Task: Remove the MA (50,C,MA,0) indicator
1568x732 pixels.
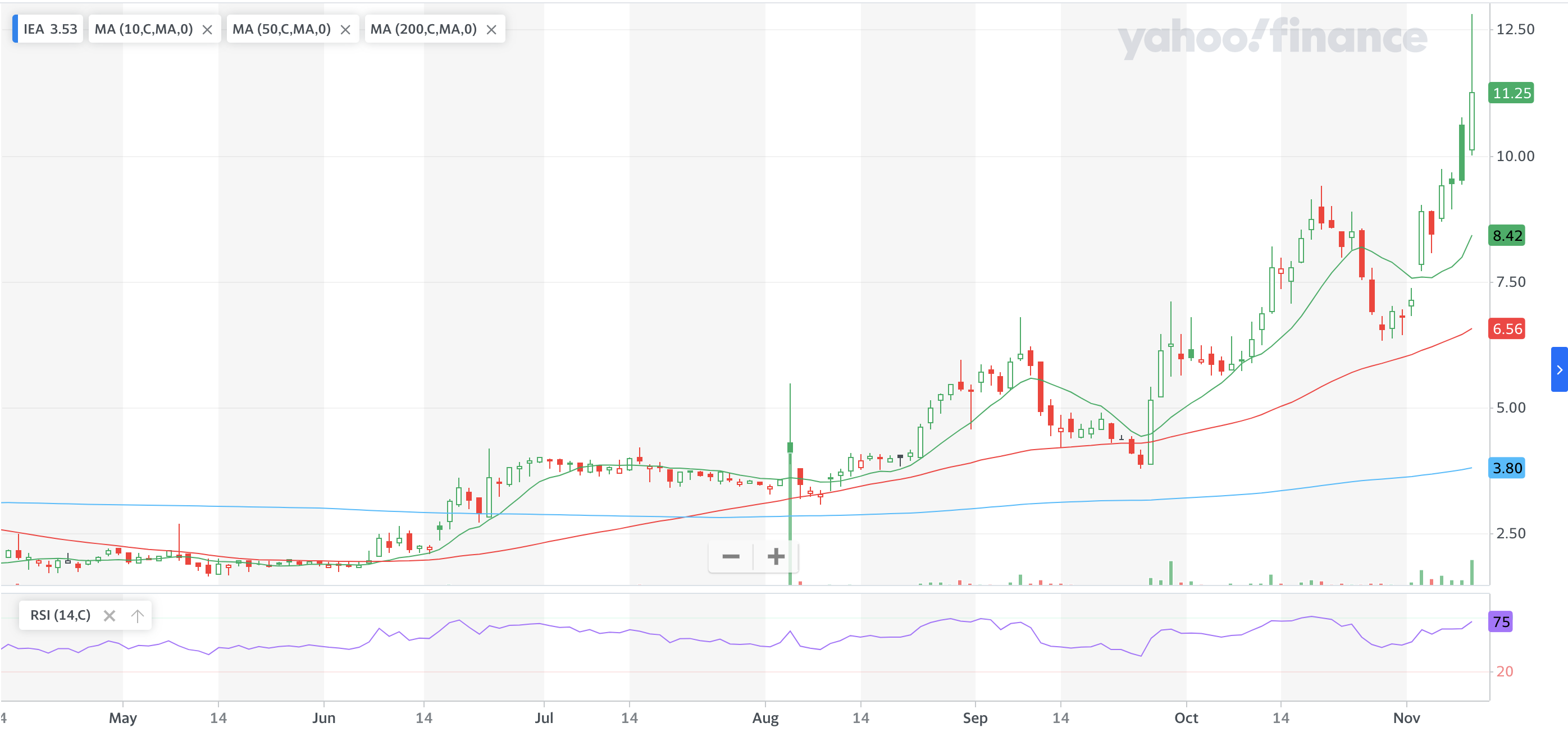Action: tap(345, 30)
